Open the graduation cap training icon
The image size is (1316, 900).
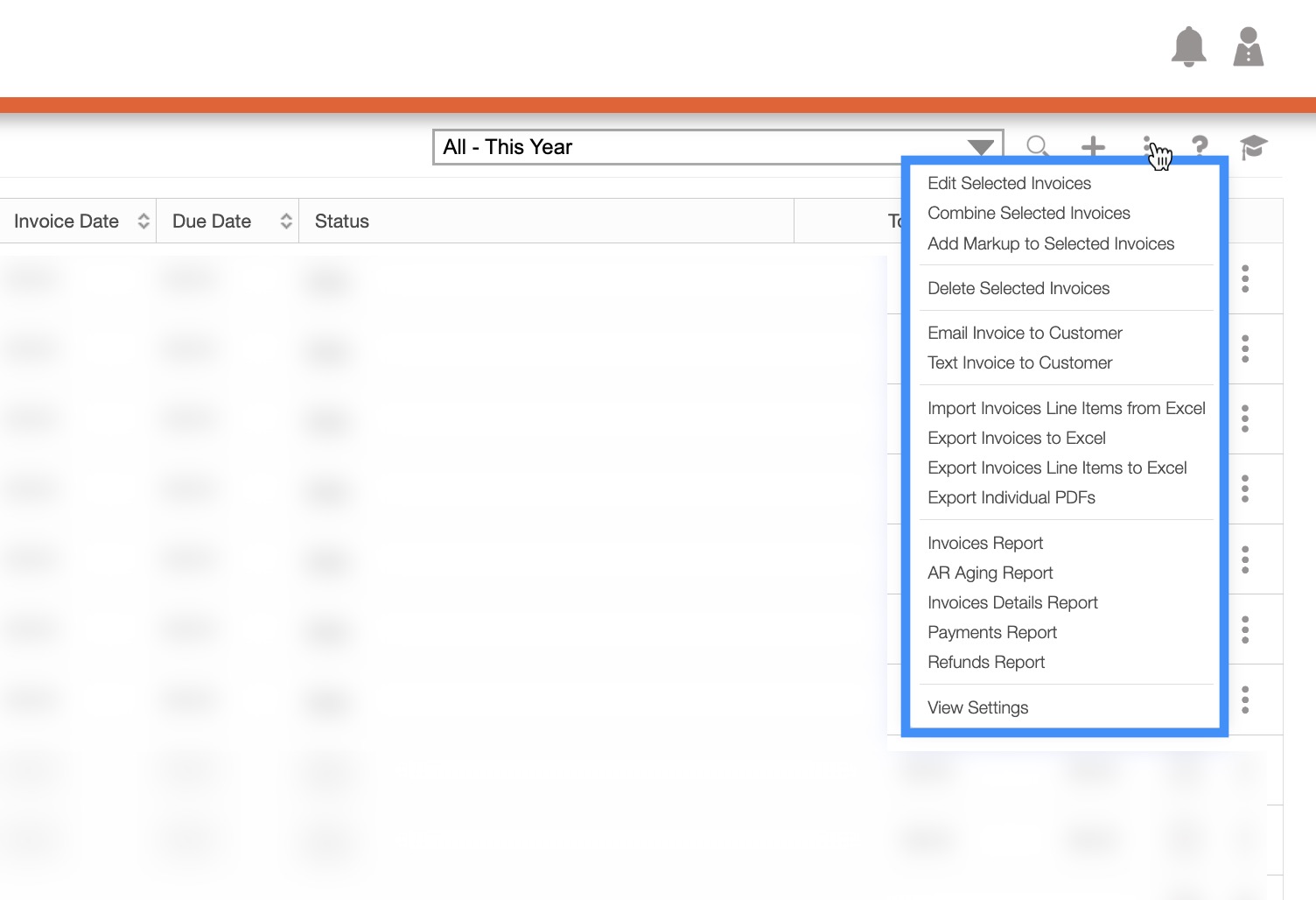(1253, 147)
